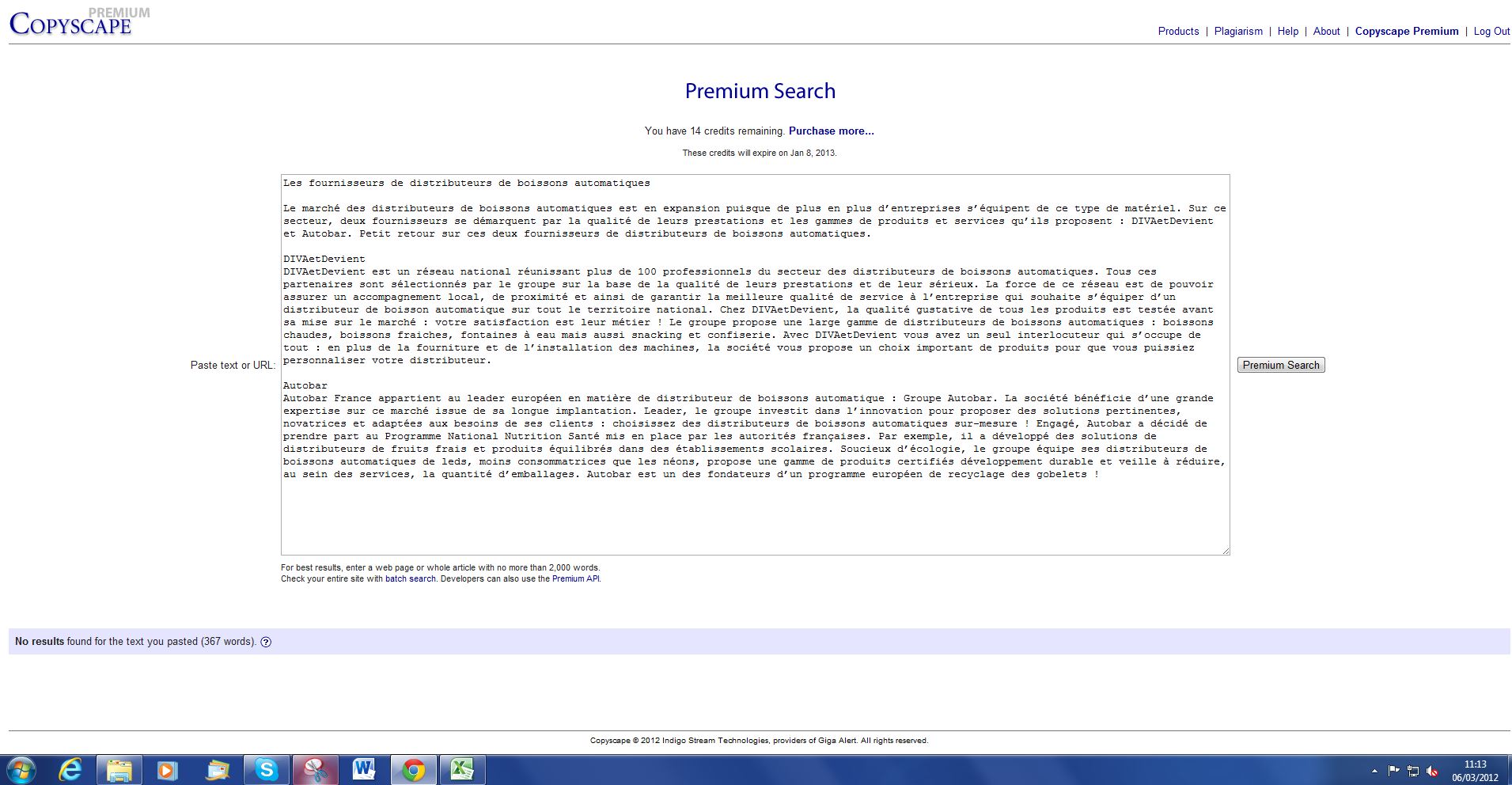The height and width of the screenshot is (785, 1512).
Task: Open Microsoft Word from taskbar
Action: click(365, 769)
